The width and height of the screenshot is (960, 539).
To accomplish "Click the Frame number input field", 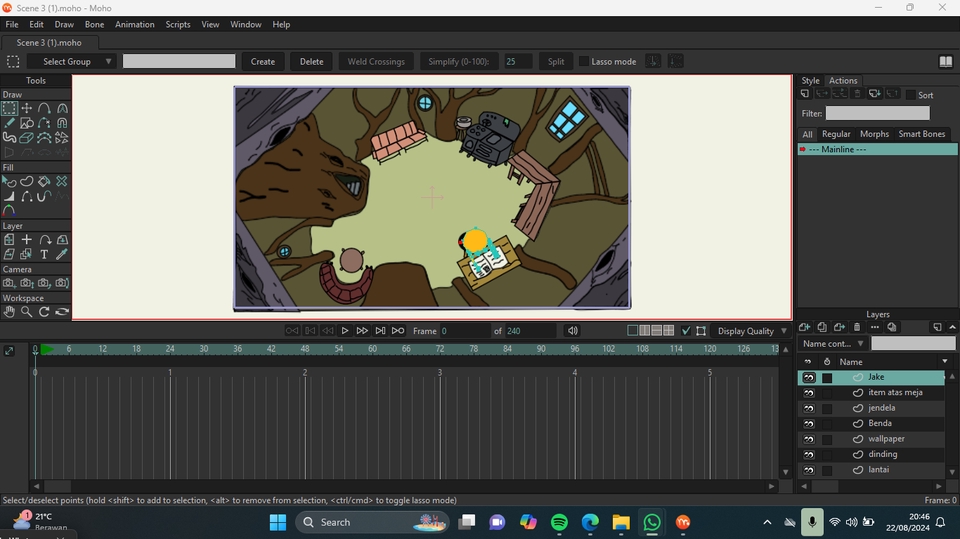I will [x=463, y=331].
